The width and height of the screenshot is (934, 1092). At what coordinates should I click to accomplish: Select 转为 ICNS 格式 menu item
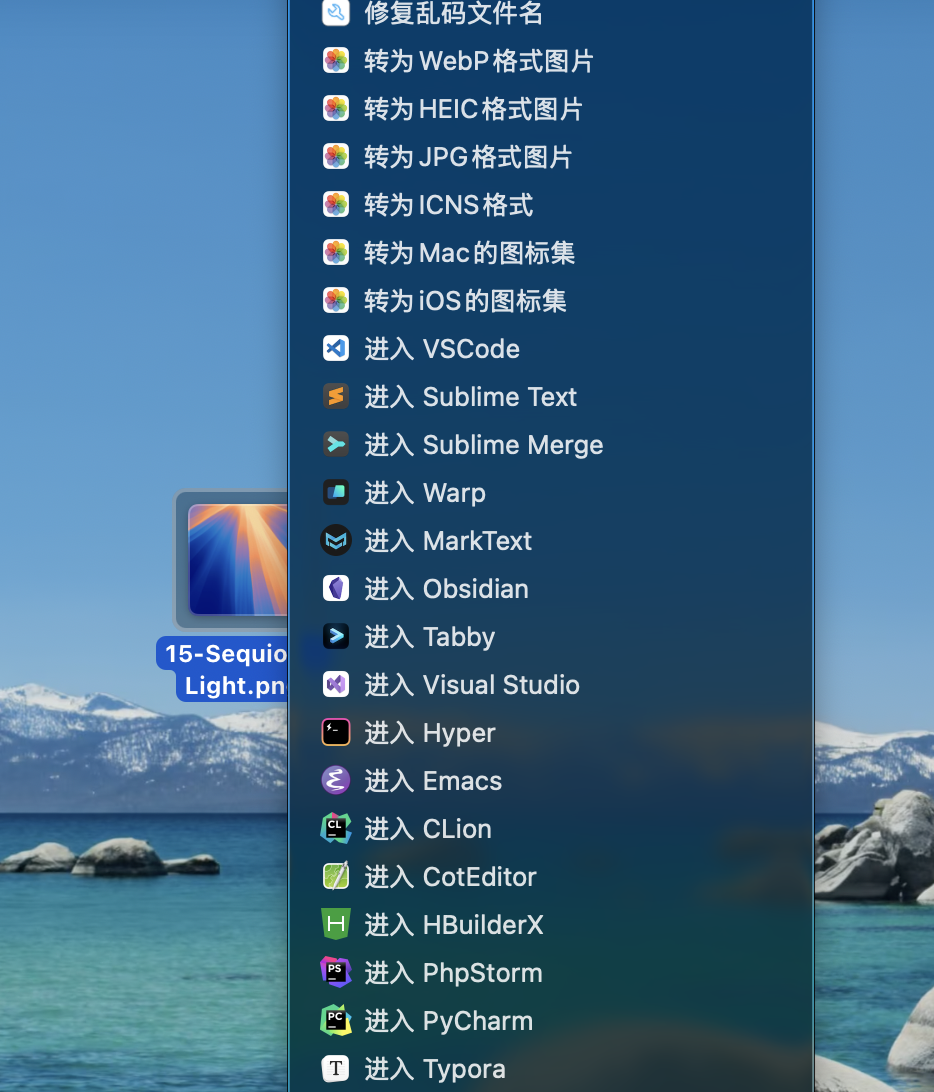tap(448, 205)
